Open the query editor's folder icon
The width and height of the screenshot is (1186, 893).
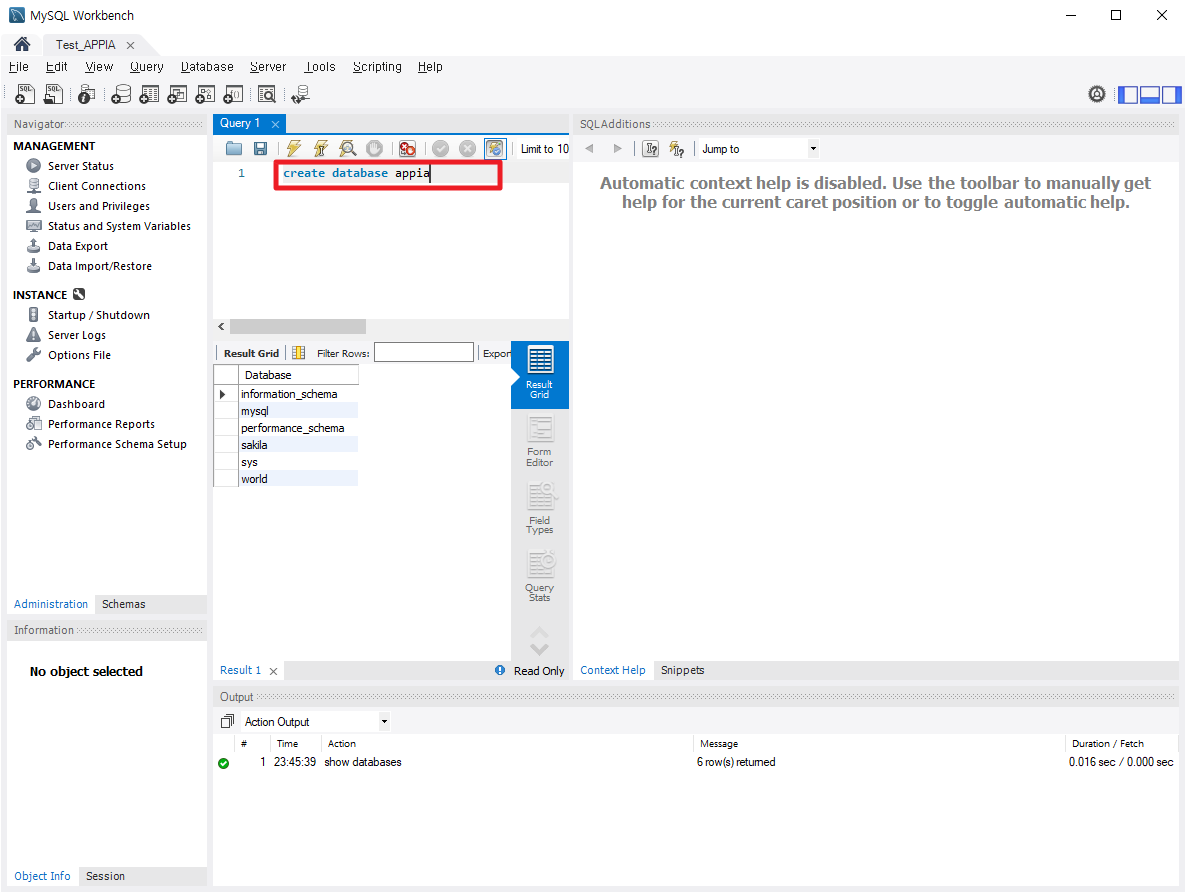[x=234, y=148]
